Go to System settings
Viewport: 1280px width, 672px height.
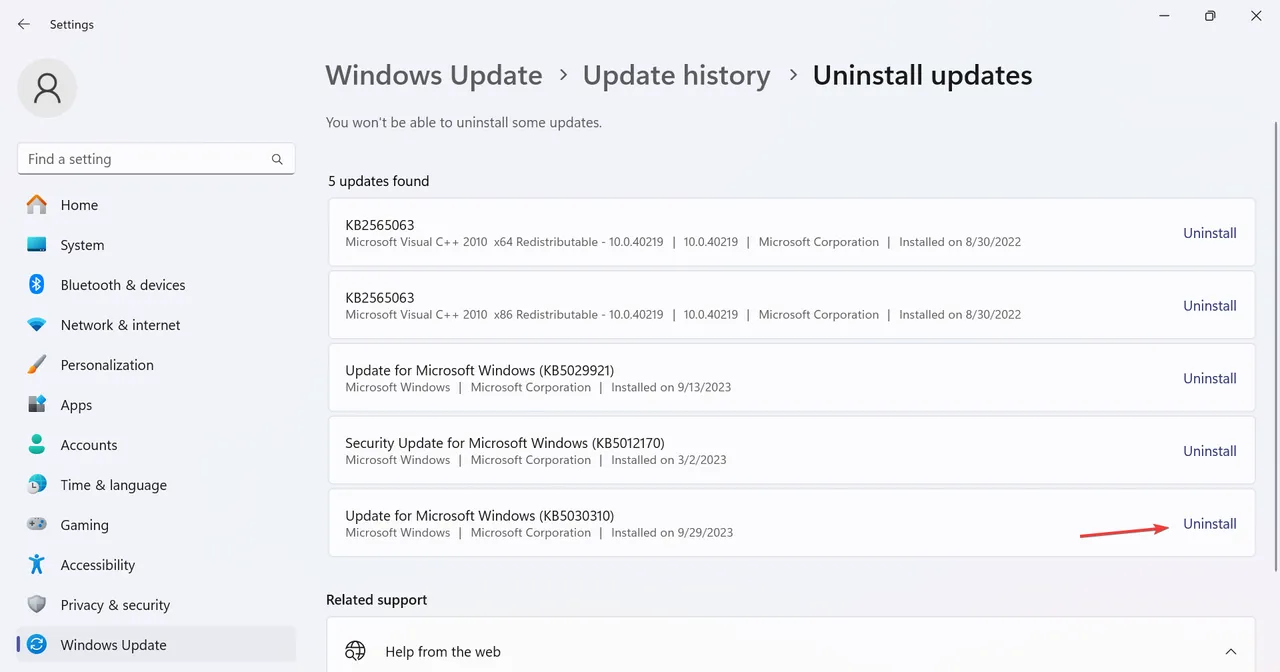(x=156, y=245)
